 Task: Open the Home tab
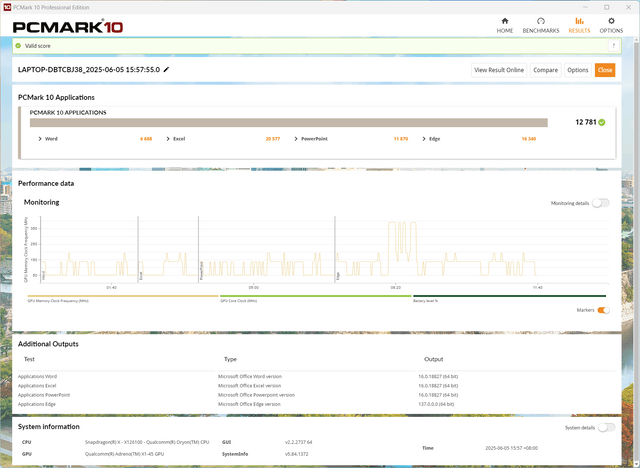[504, 25]
